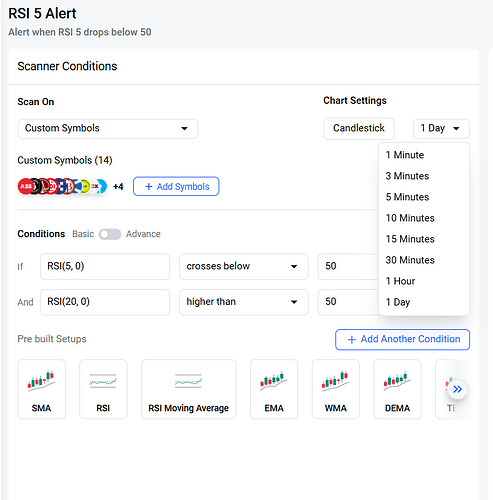Expand the Custom Symbols scan dropdown
The width and height of the screenshot is (493, 500).
pyautogui.click(x=108, y=128)
